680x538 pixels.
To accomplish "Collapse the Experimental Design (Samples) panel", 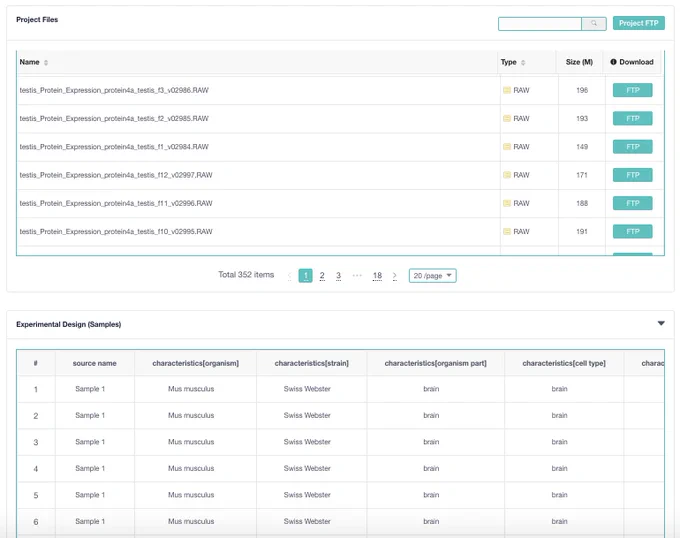I will [661, 323].
